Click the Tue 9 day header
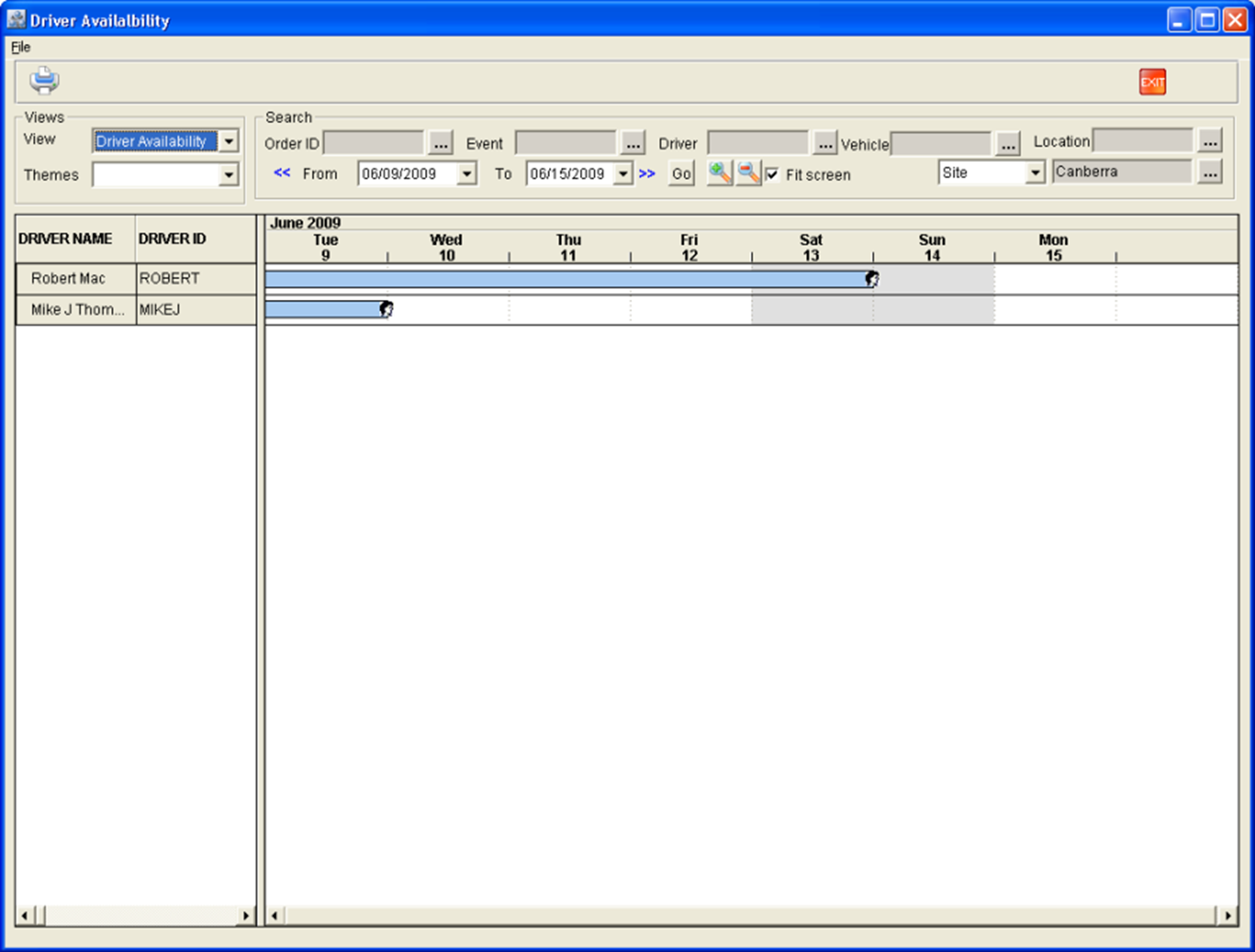1255x952 pixels. pyautogui.click(x=326, y=247)
